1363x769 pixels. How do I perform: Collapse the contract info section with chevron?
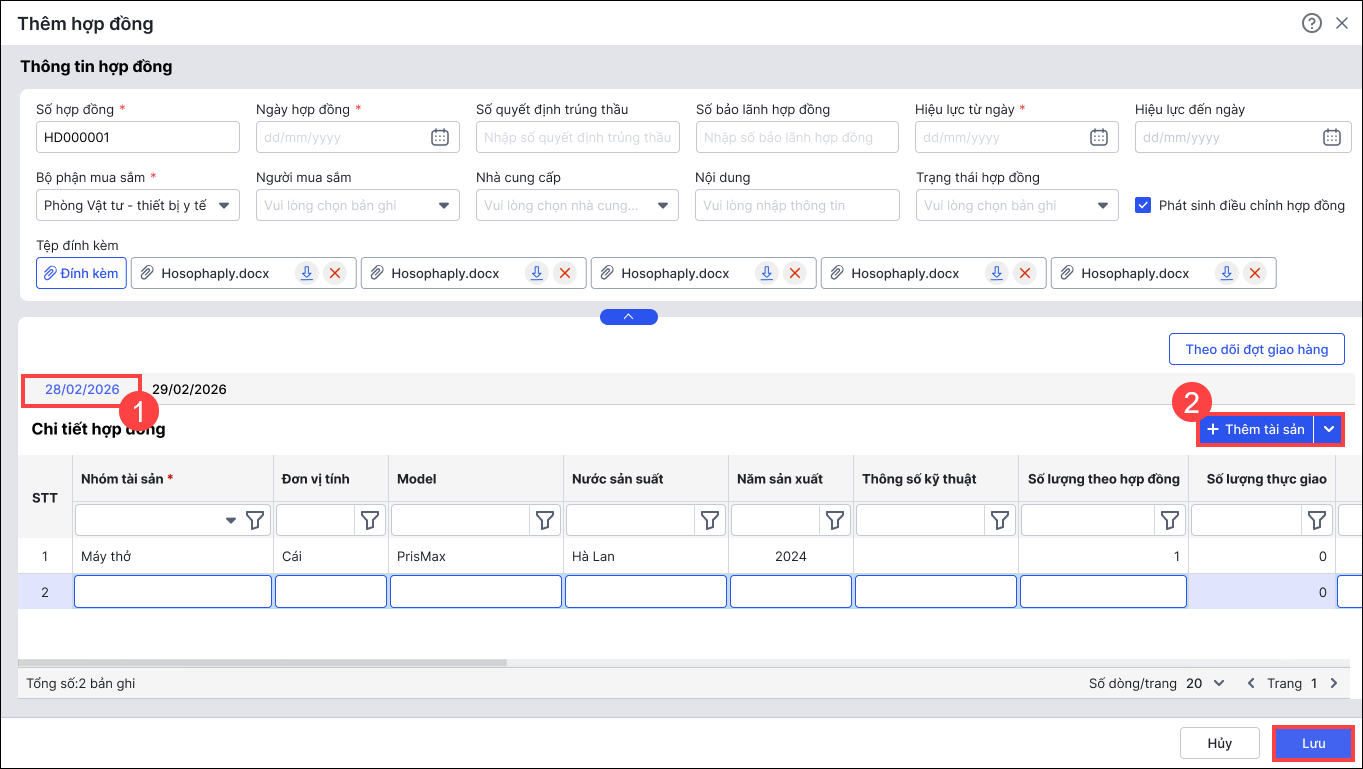(628, 317)
